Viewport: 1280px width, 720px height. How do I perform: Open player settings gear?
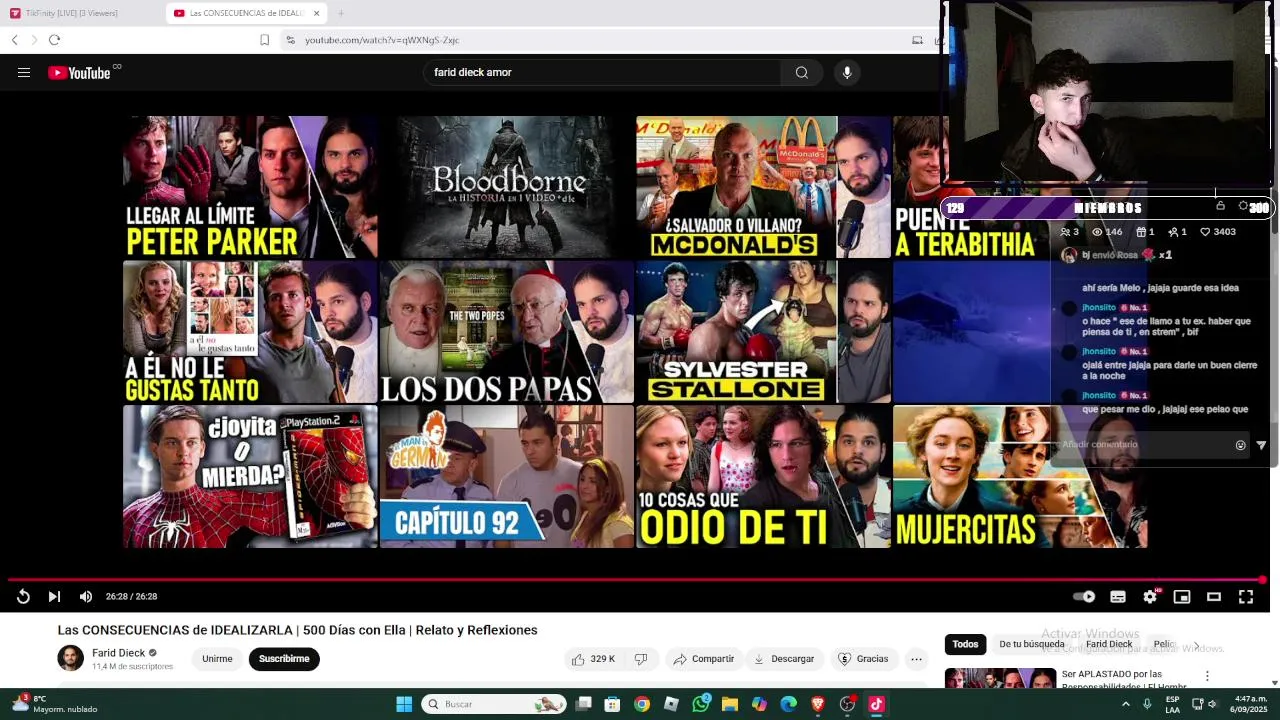click(1150, 597)
